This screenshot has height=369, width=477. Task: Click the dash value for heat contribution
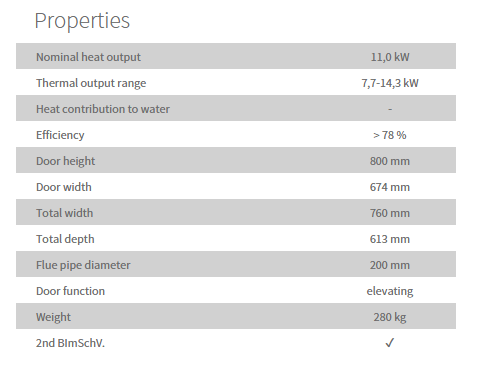(390, 109)
